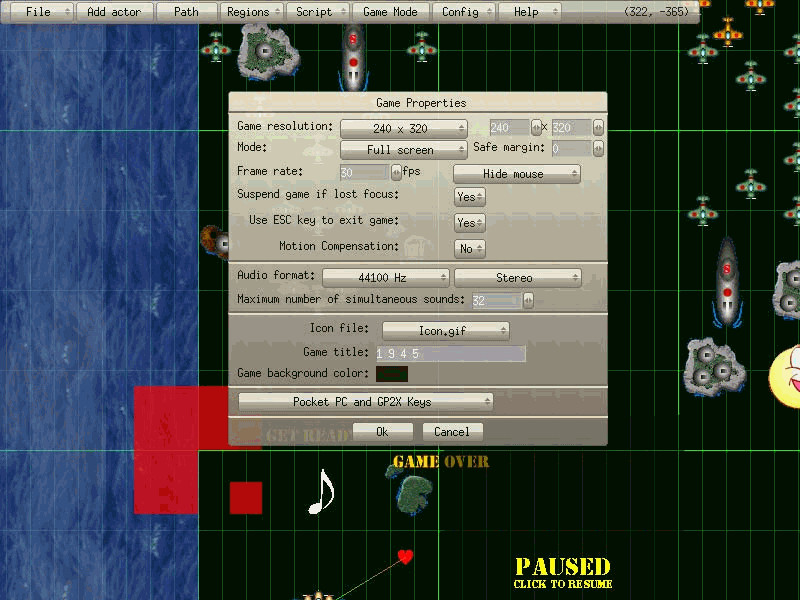Open the Regions menu
The width and height of the screenshot is (800, 600).
[x=252, y=12]
